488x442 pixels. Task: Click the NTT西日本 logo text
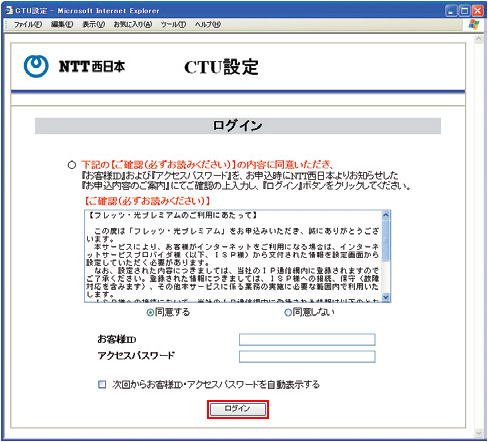92,66
